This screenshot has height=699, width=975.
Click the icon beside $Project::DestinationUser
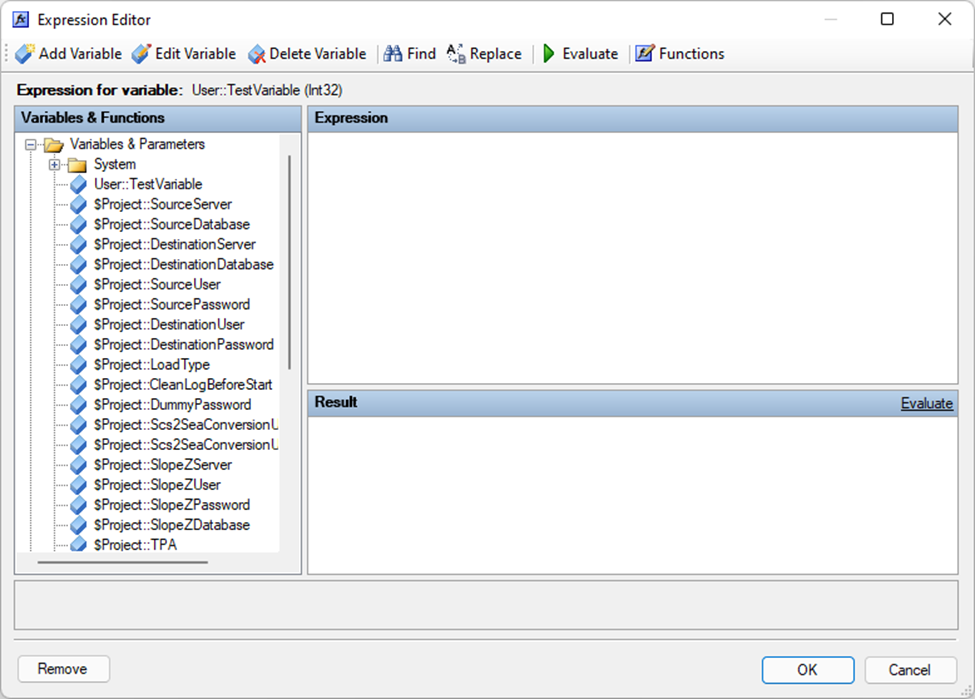pos(78,325)
